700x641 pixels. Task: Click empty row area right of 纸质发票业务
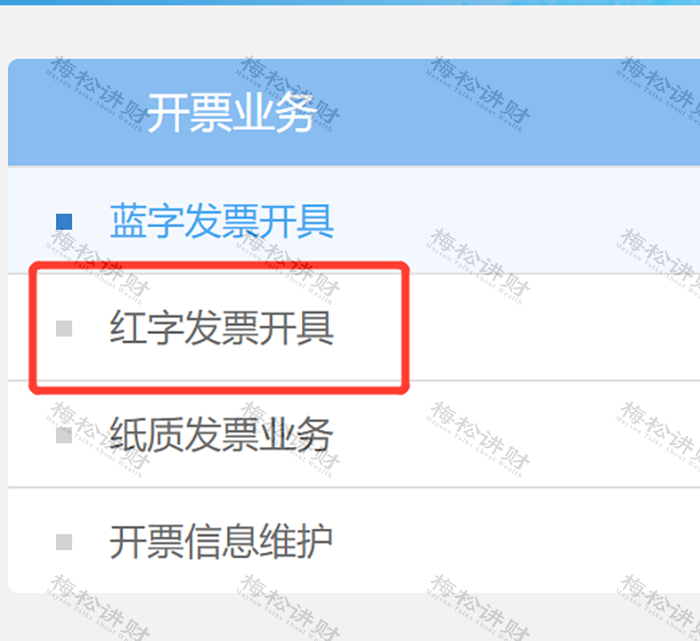click(x=513, y=434)
